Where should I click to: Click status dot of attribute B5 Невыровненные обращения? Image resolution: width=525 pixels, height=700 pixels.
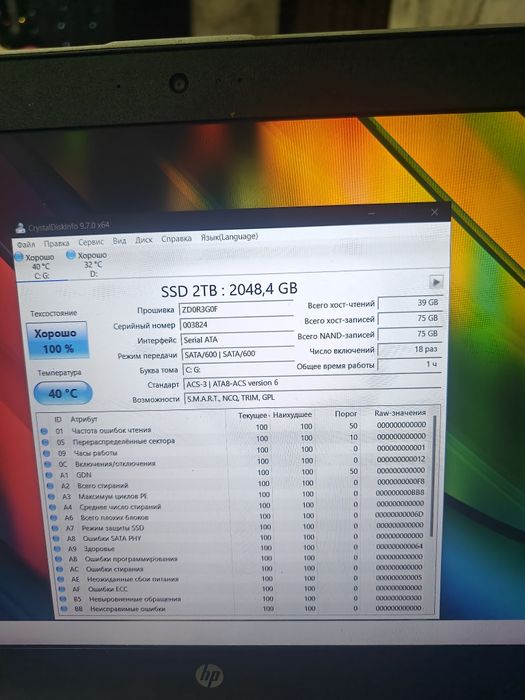point(63,599)
